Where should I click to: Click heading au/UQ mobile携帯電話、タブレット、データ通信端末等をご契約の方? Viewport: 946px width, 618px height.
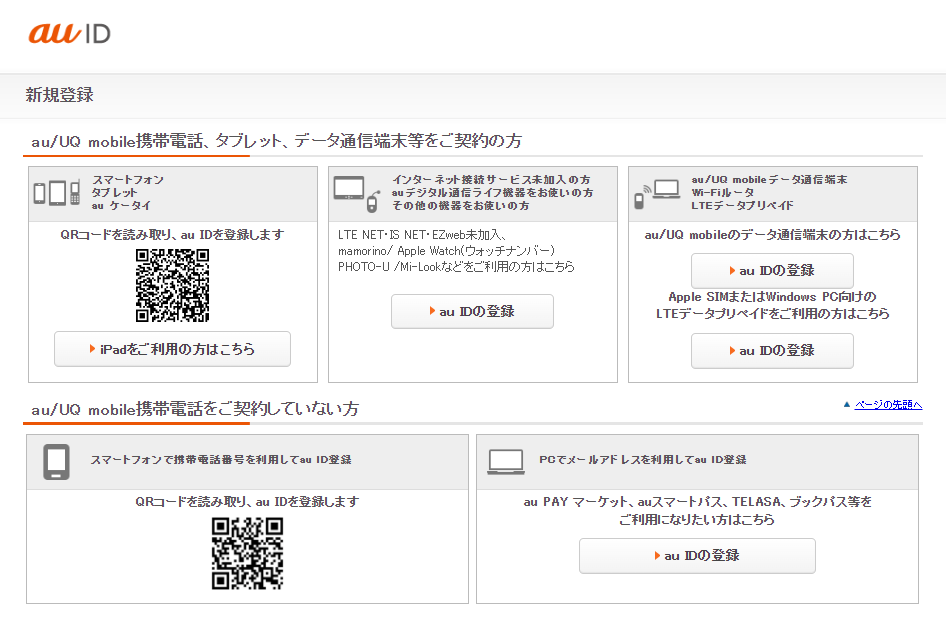click(276, 141)
